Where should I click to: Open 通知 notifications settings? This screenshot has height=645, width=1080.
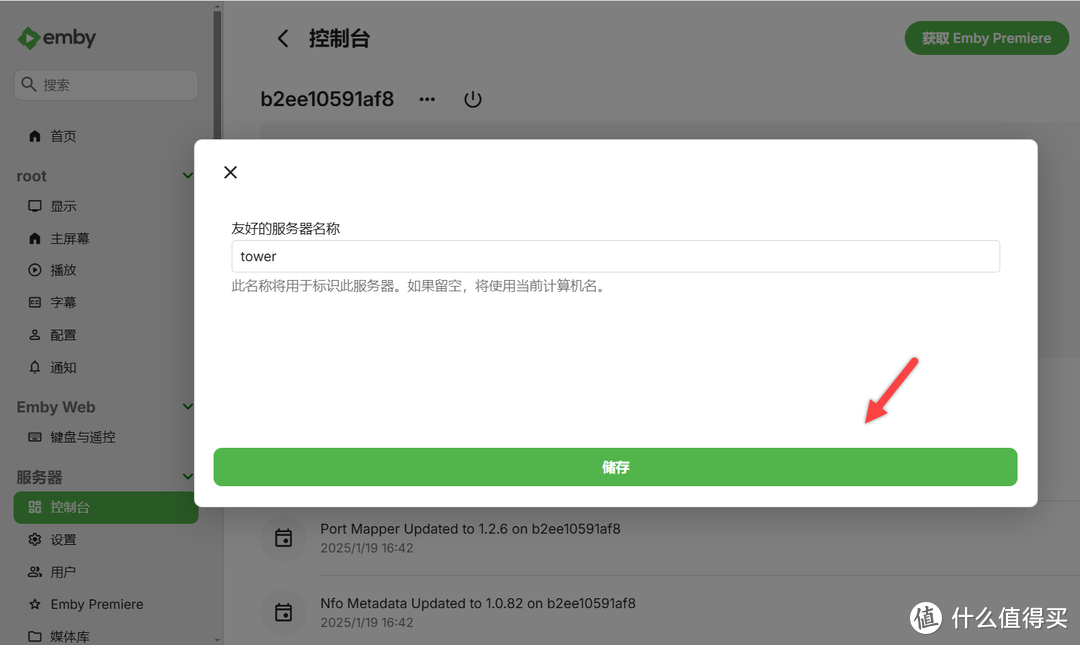[106, 367]
